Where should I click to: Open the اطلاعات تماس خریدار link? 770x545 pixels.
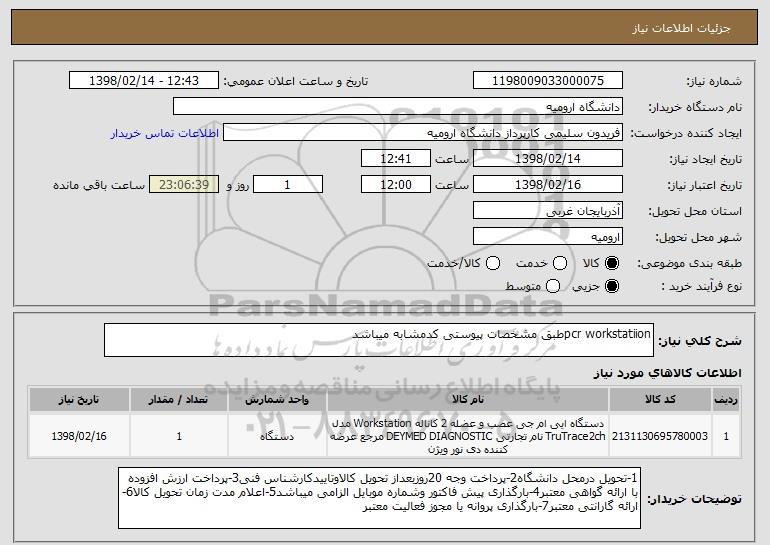coord(165,134)
